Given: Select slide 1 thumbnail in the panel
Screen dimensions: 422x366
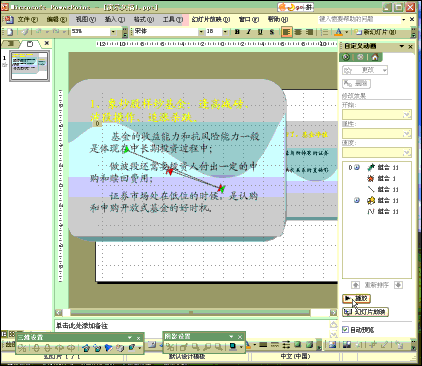Looking at the screenshot, I should [x=29, y=66].
